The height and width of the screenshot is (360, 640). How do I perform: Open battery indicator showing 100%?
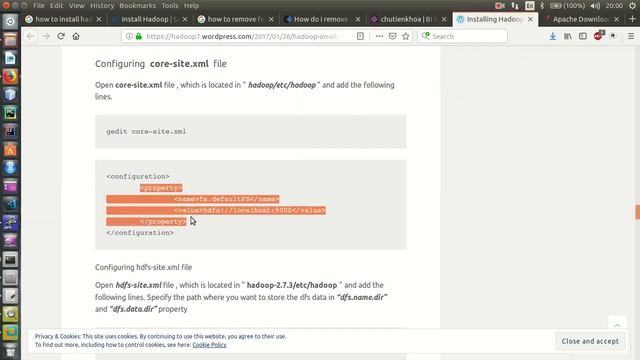tap(567, 5)
